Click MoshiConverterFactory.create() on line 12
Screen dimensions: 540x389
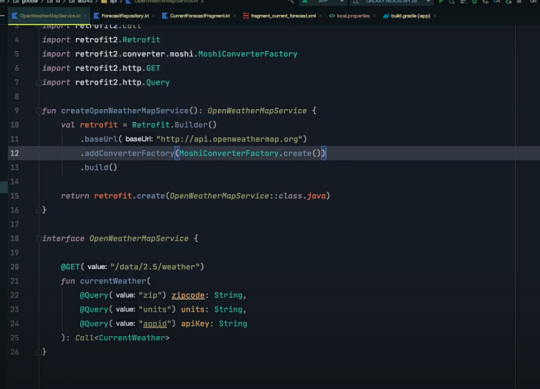click(x=250, y=153)
